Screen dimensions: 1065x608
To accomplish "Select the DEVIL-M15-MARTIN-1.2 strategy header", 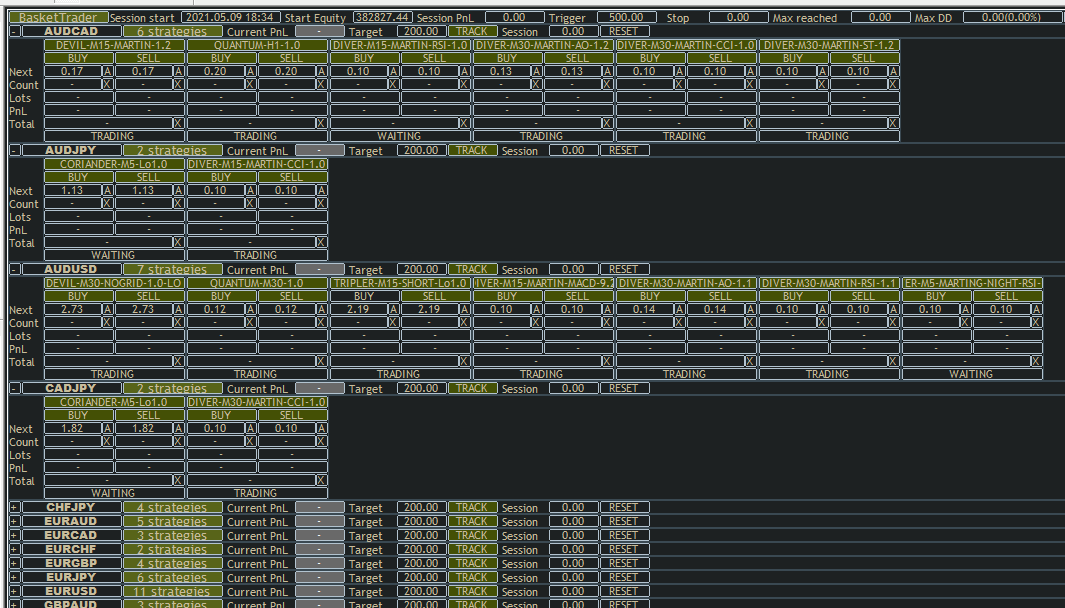I will (114, 45).
